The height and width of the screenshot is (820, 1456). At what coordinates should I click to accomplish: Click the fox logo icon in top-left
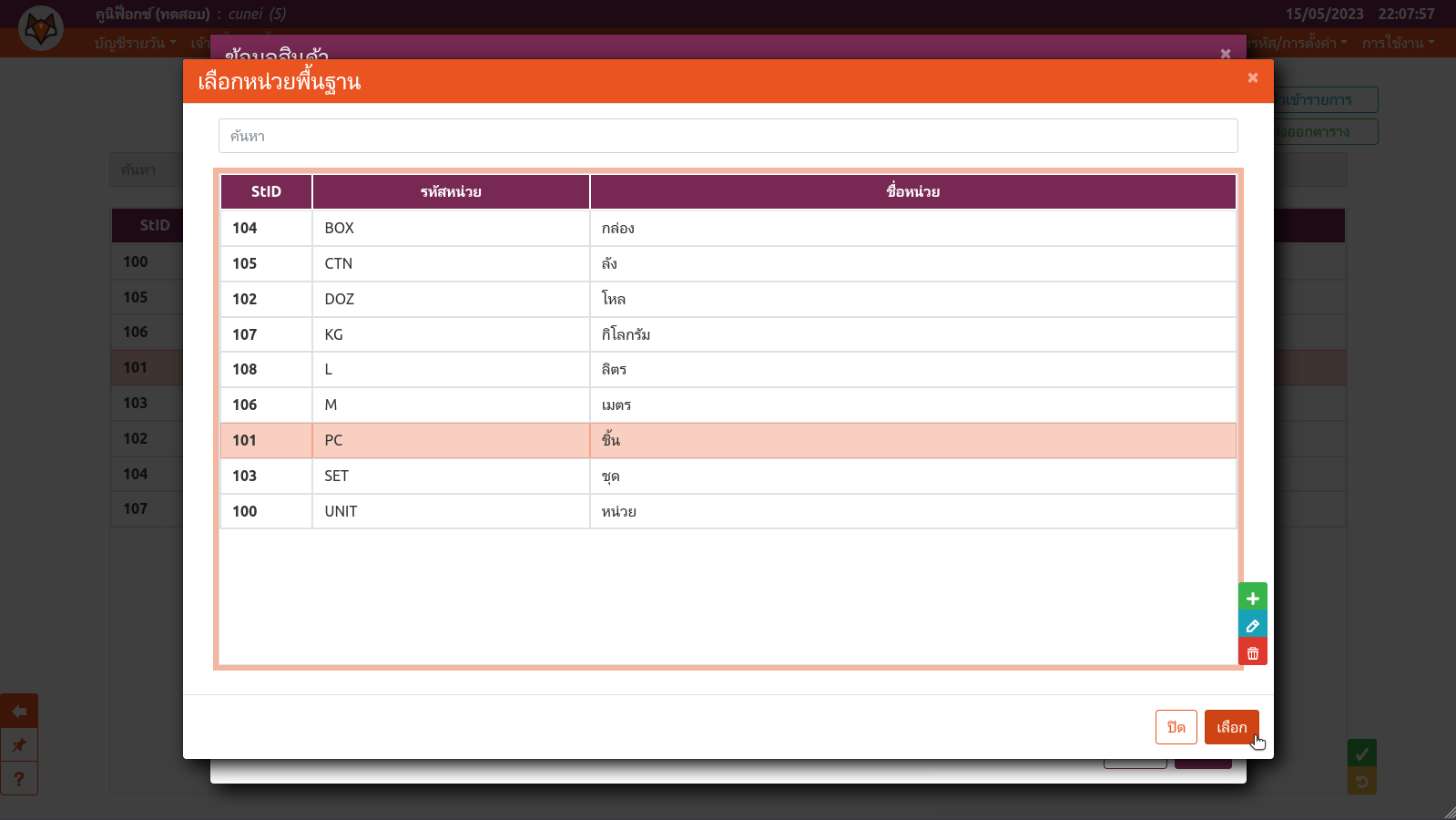coord(41,29)
